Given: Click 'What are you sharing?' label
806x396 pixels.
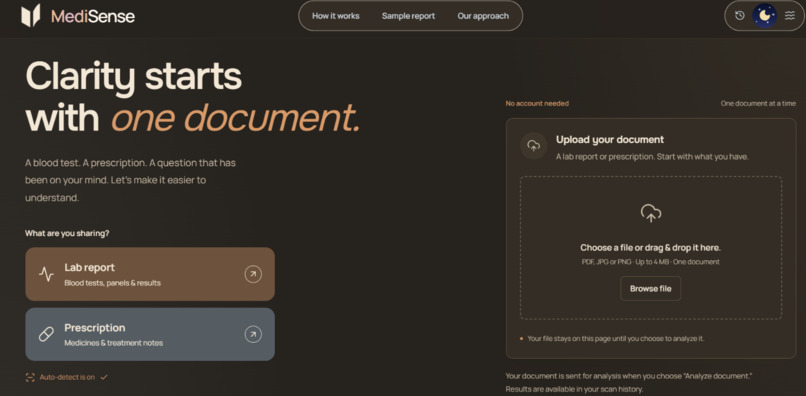Looking at the screenshot, I should (x=67, y=233).
